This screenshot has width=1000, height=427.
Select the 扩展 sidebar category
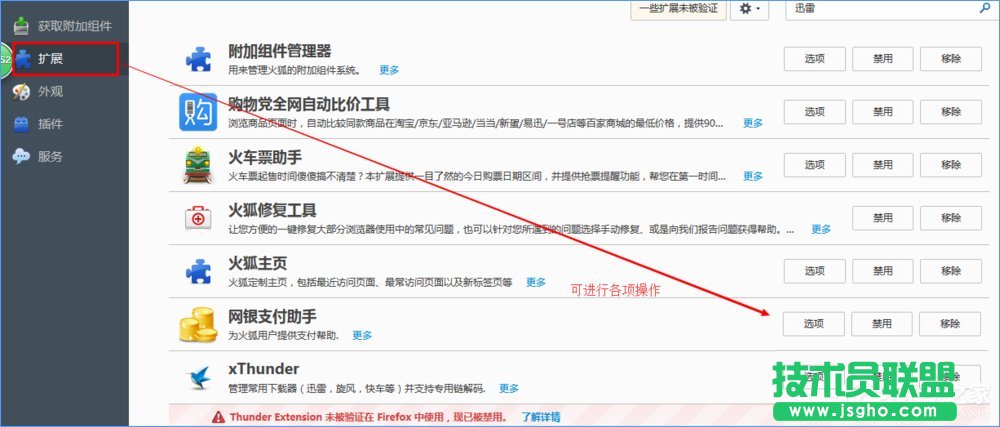(x=64, y=59)
